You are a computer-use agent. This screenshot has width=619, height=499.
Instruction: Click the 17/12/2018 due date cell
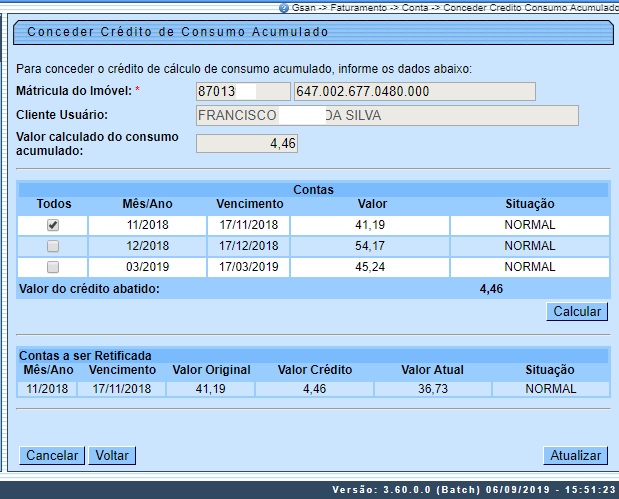click(x=248, y=247)
